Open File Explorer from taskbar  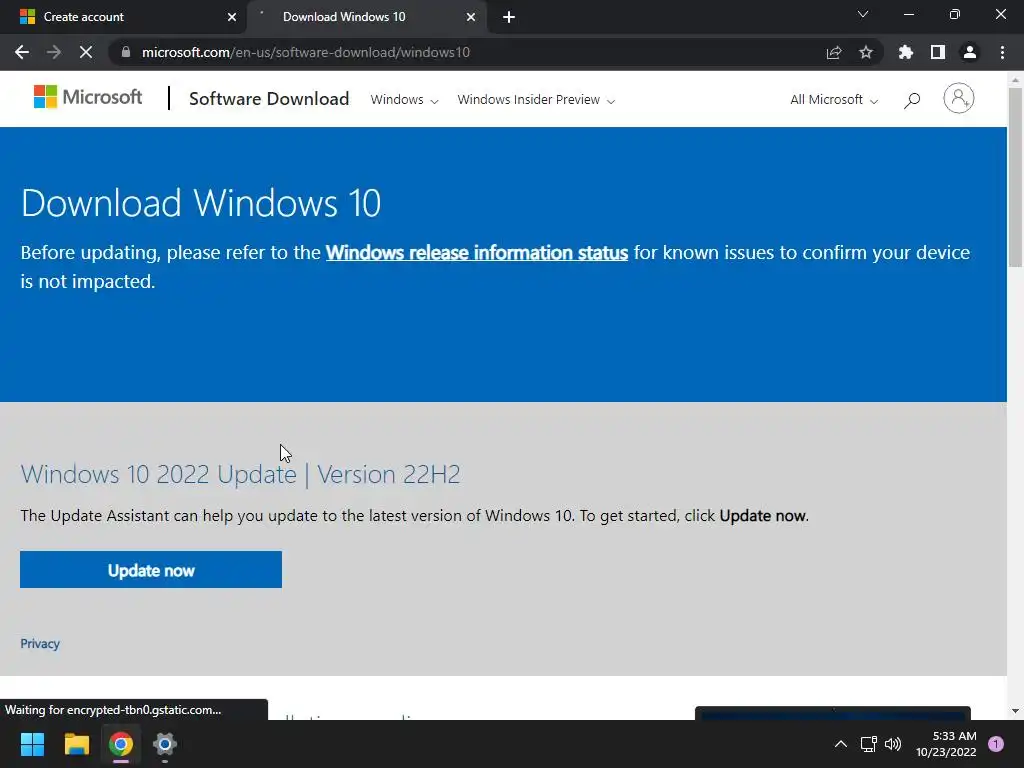tap(76, 744)
